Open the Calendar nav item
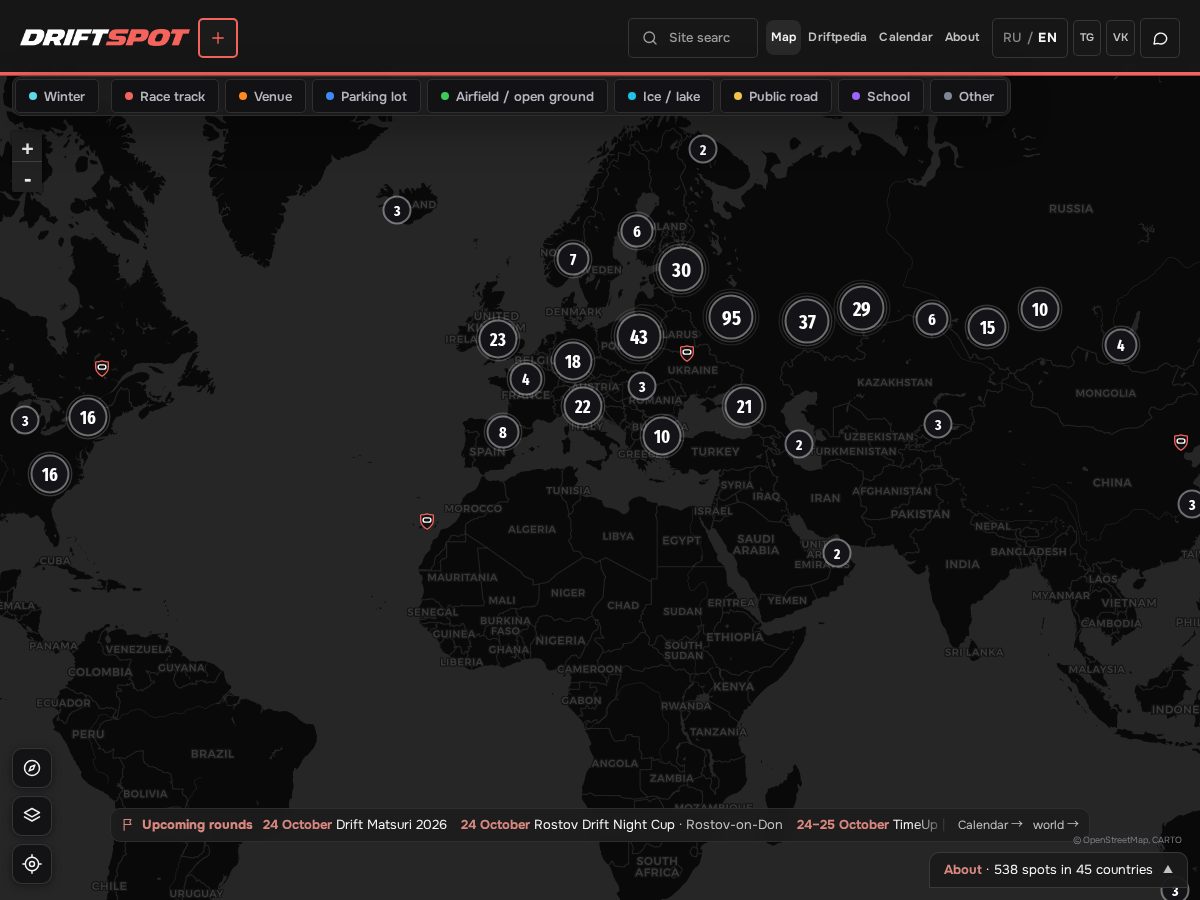This screenshot has height=900, width=1200. pyautogui.click(x=905, y=37)
